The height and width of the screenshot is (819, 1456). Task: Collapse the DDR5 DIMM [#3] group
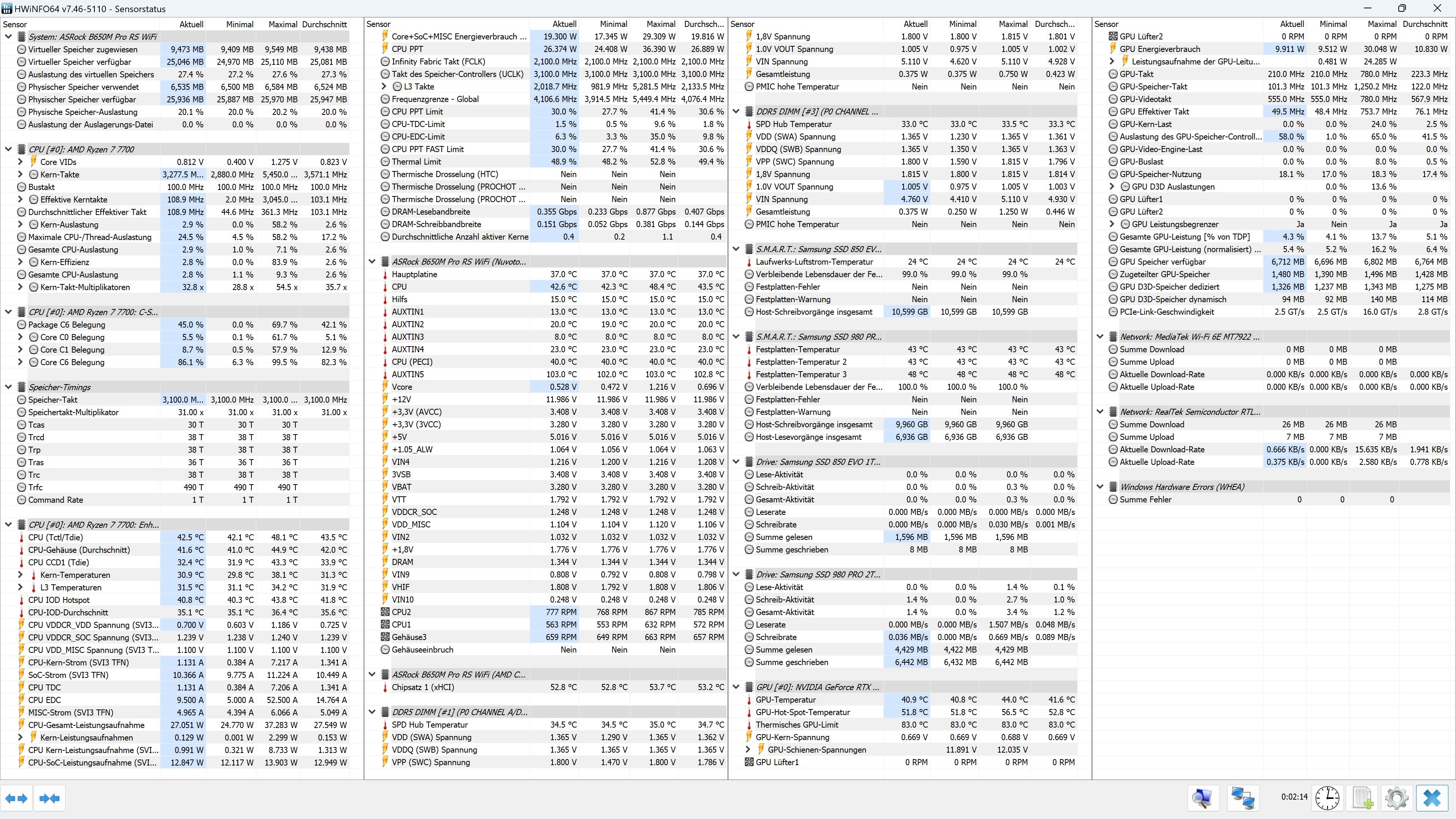tap(736, 111)
